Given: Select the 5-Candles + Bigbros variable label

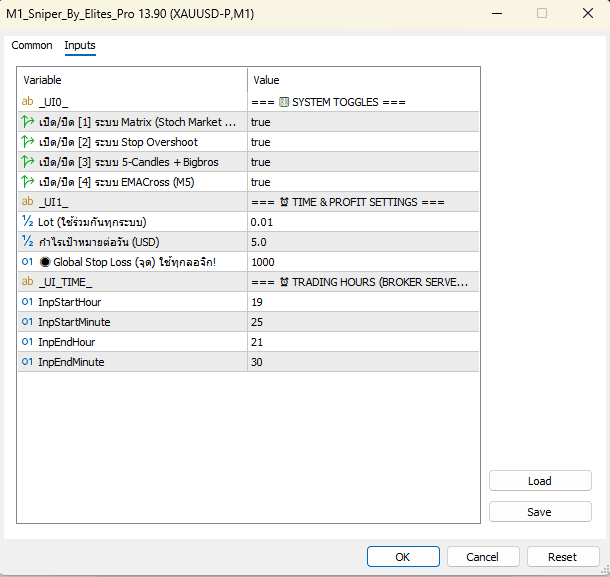Looking at the screenshot, I should [x=129, y=162].
